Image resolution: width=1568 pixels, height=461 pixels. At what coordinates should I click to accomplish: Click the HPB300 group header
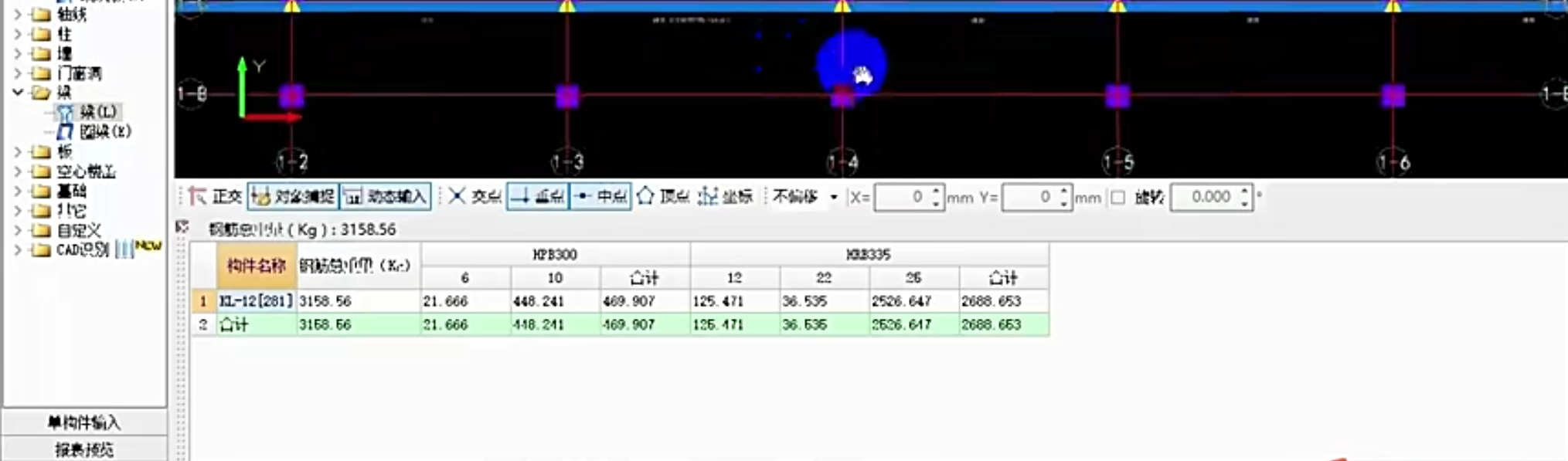click(x=555, y=255)
